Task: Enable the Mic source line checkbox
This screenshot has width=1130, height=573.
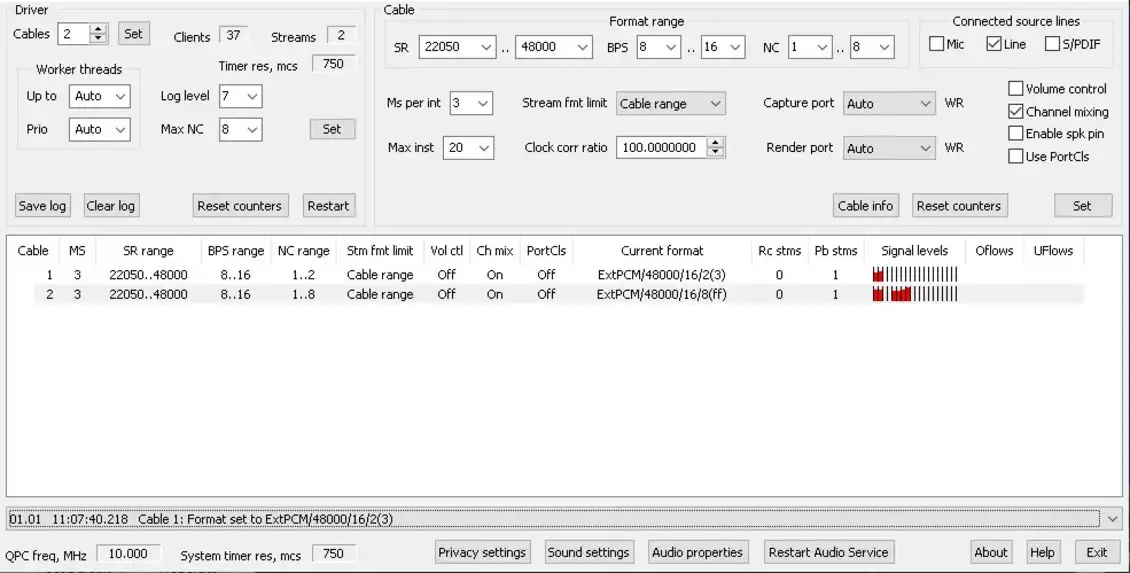Action: (x=936, y=44)
